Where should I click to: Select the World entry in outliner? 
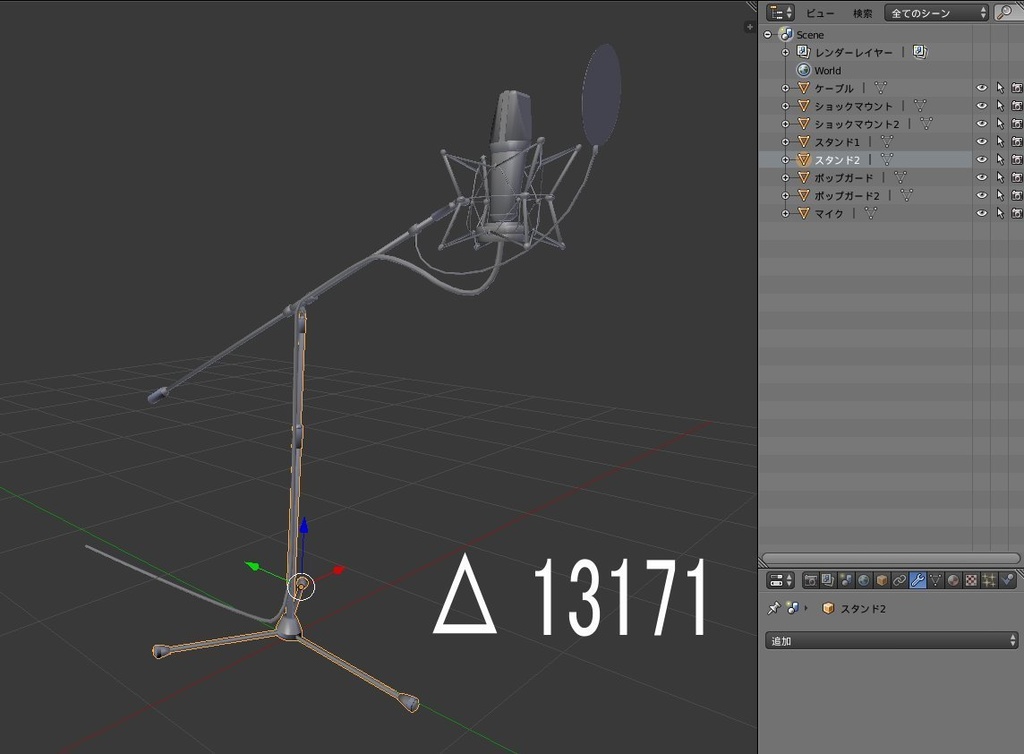click(827, 71)
